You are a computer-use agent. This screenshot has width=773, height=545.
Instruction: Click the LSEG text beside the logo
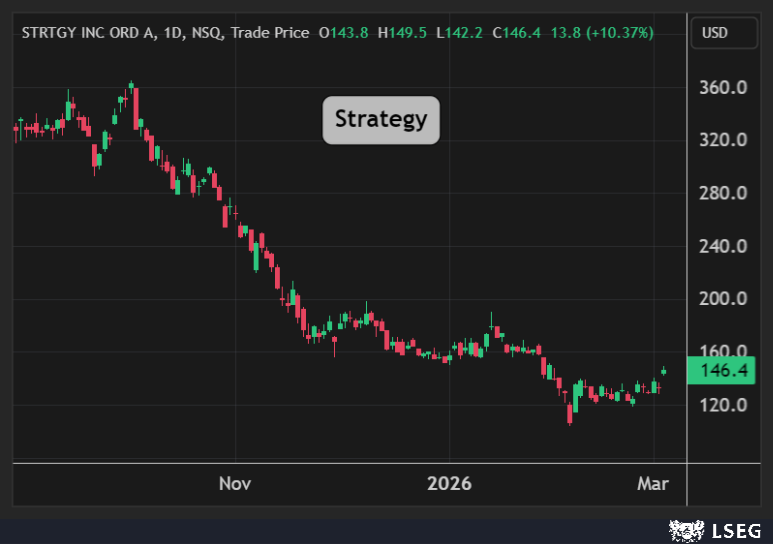(x=738, y=530)
